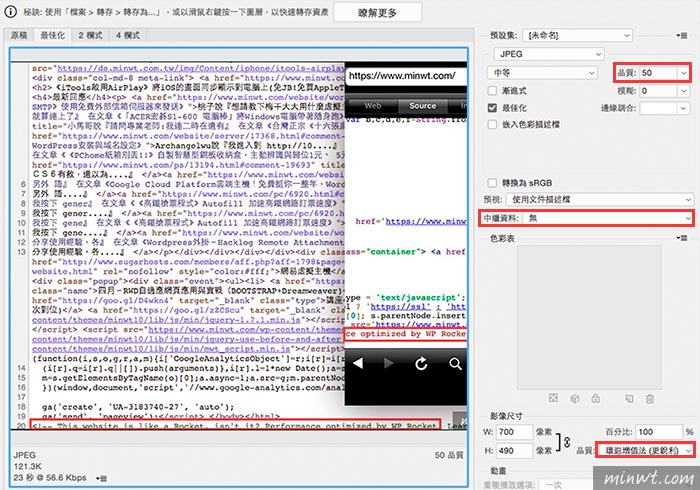
Task: Enable the 轉換為 sRGB checkbox
Action: click(492, 183)
